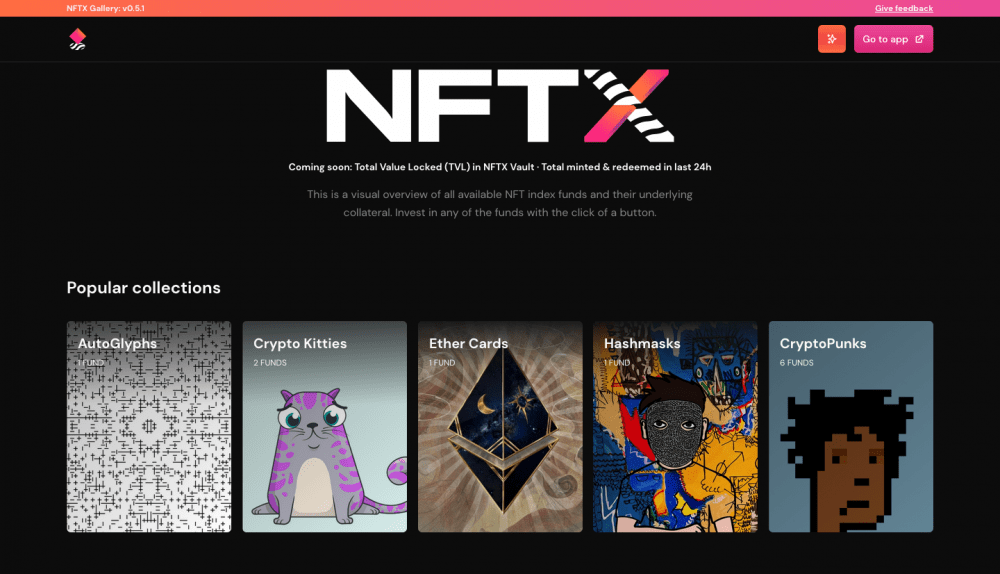Screen dimensions: 1000x574
Task: Click the Popular collections heading
Action: 143,288
